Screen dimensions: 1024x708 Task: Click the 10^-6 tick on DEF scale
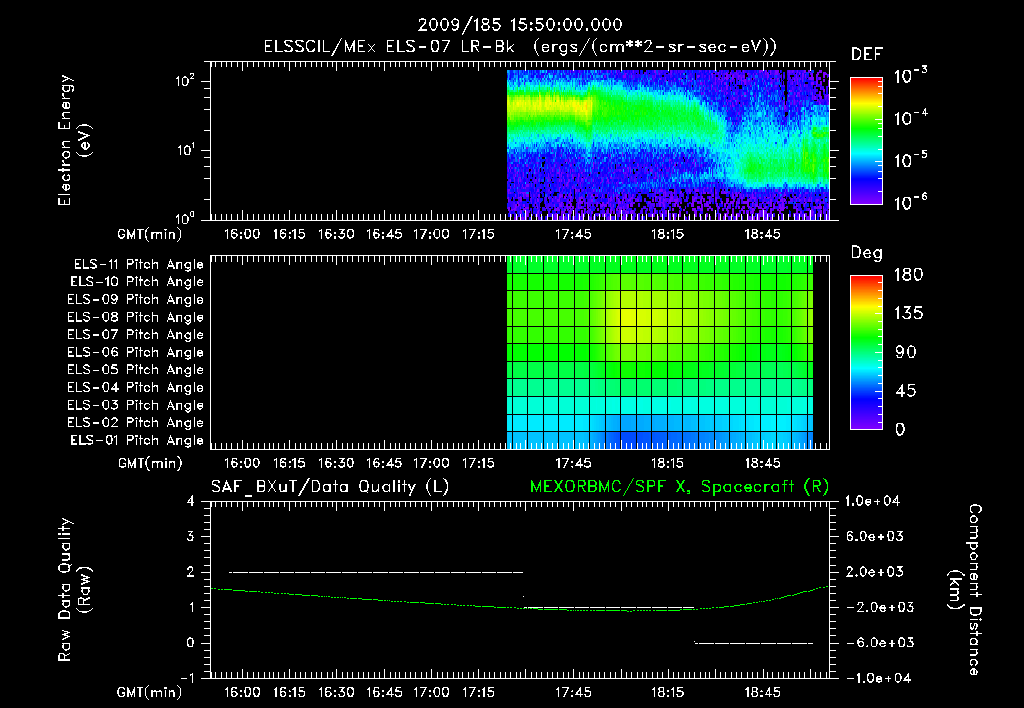910,202
